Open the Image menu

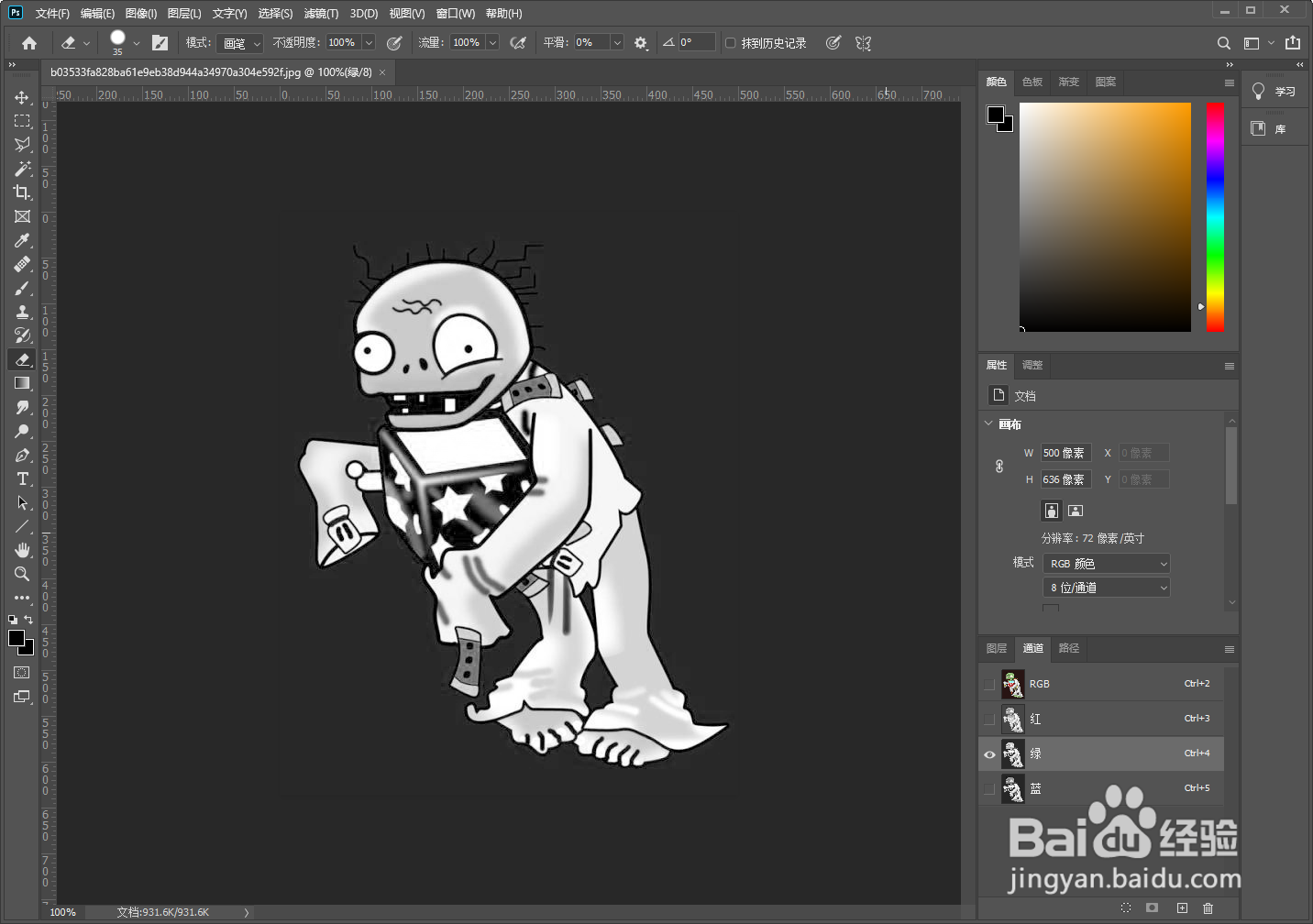click(x=140, y=13)
